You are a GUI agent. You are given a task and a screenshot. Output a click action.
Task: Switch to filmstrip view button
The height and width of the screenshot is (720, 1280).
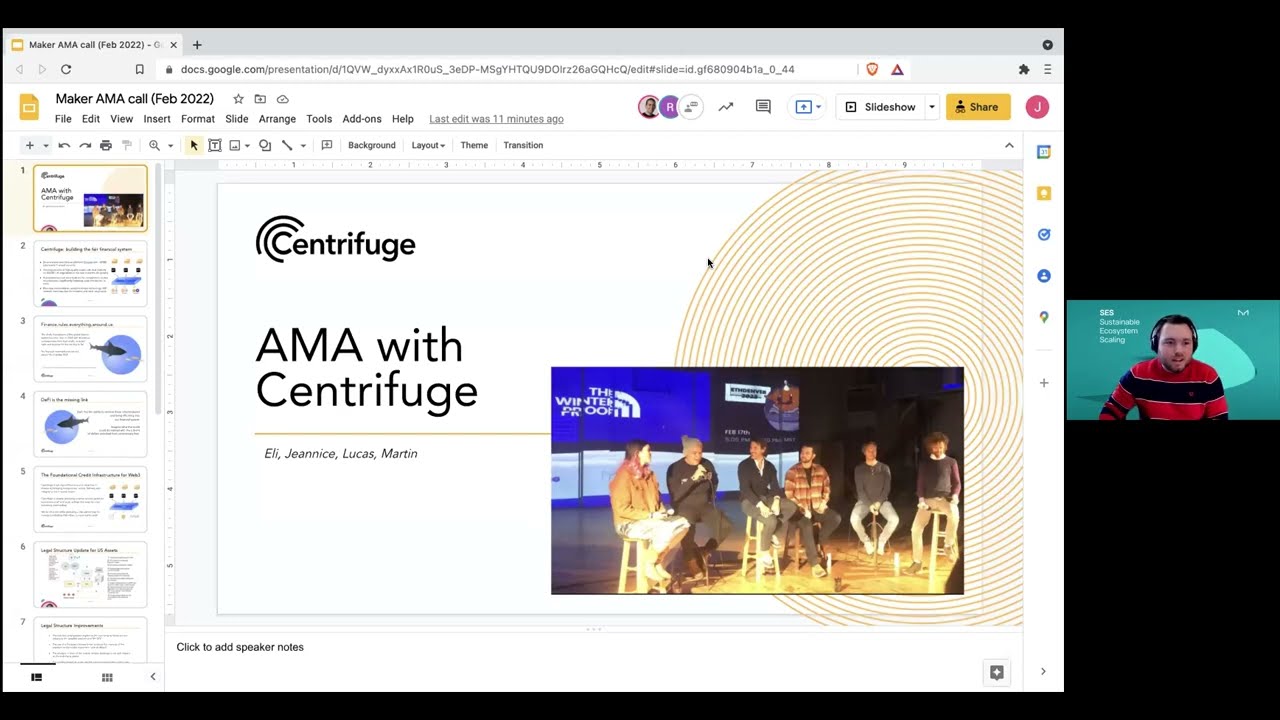tap(36, 677)
